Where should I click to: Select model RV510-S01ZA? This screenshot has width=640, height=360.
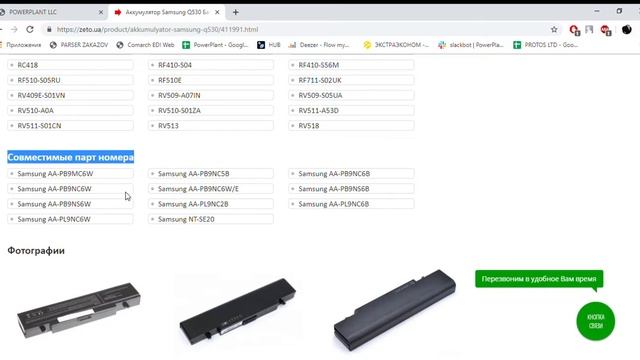coord(211,110)
